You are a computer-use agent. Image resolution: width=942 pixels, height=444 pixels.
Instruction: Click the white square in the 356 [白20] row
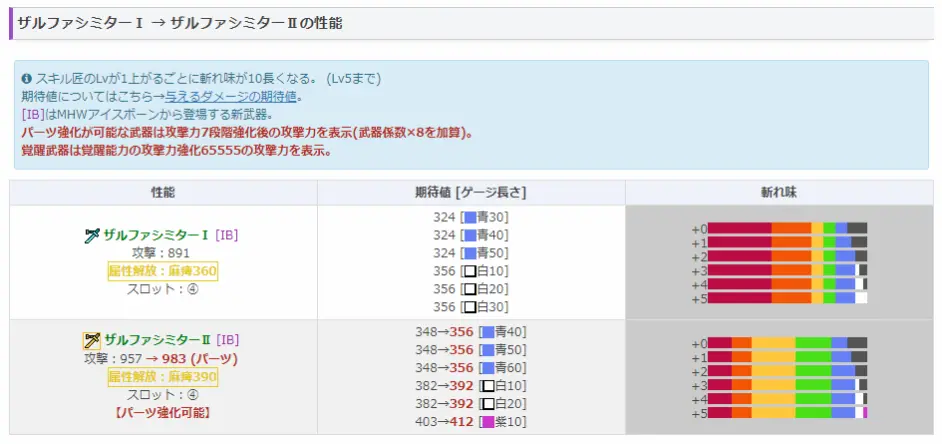click(470, 289)
